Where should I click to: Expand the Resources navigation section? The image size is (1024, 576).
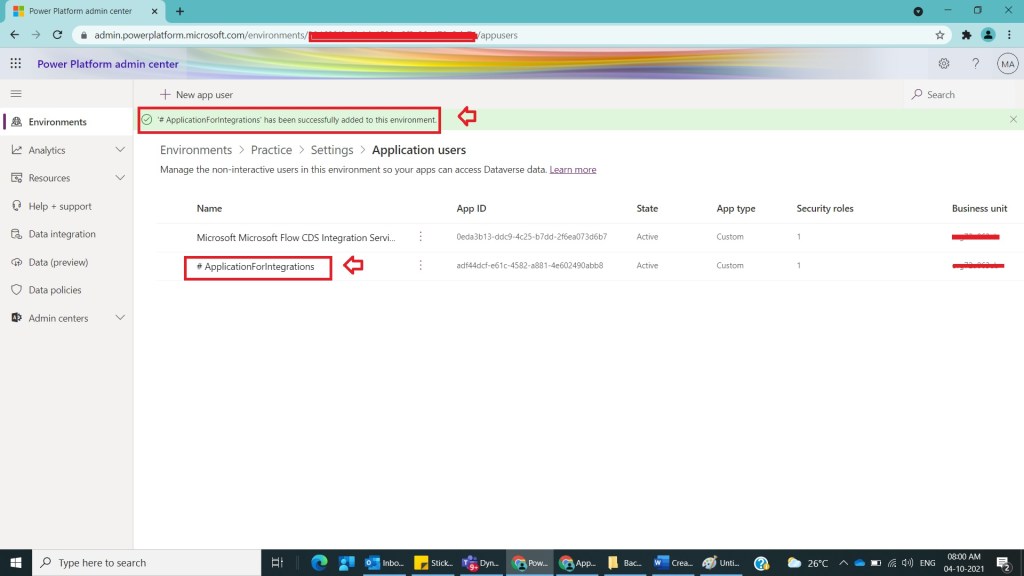[120, 178]
